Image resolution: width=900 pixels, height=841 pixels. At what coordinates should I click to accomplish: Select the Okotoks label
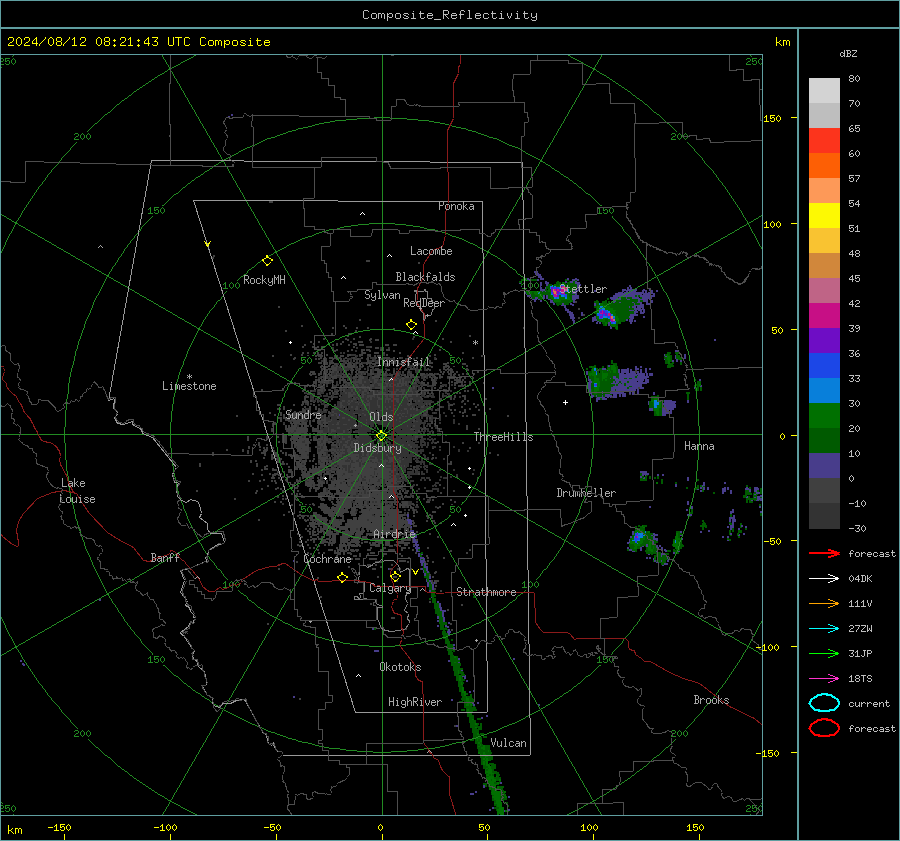click(400, 667)
